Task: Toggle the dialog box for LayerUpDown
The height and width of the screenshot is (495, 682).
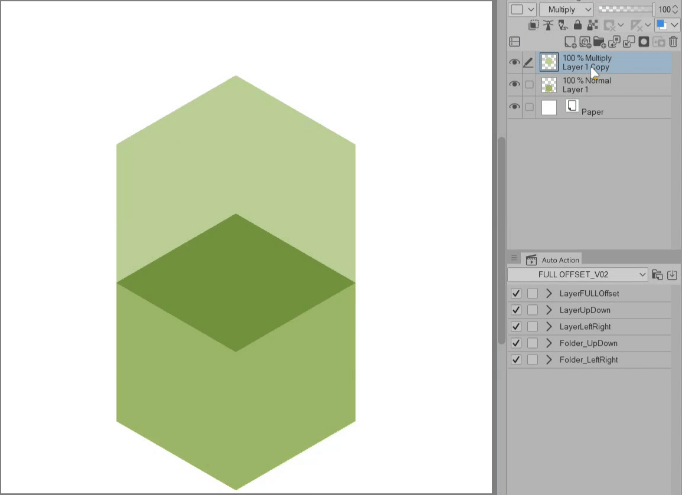Action: click(532, 310)
